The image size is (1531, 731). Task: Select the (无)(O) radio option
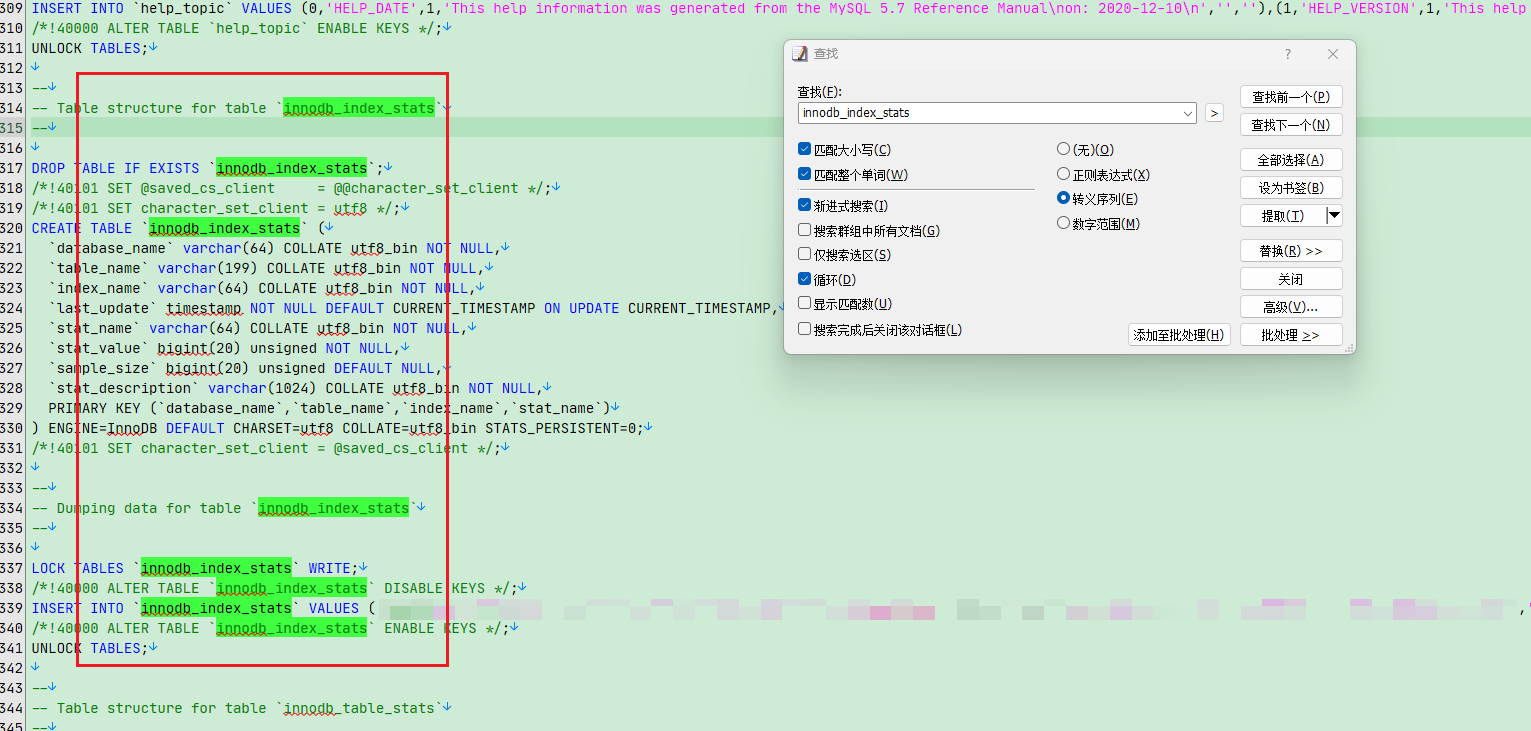1085,150
